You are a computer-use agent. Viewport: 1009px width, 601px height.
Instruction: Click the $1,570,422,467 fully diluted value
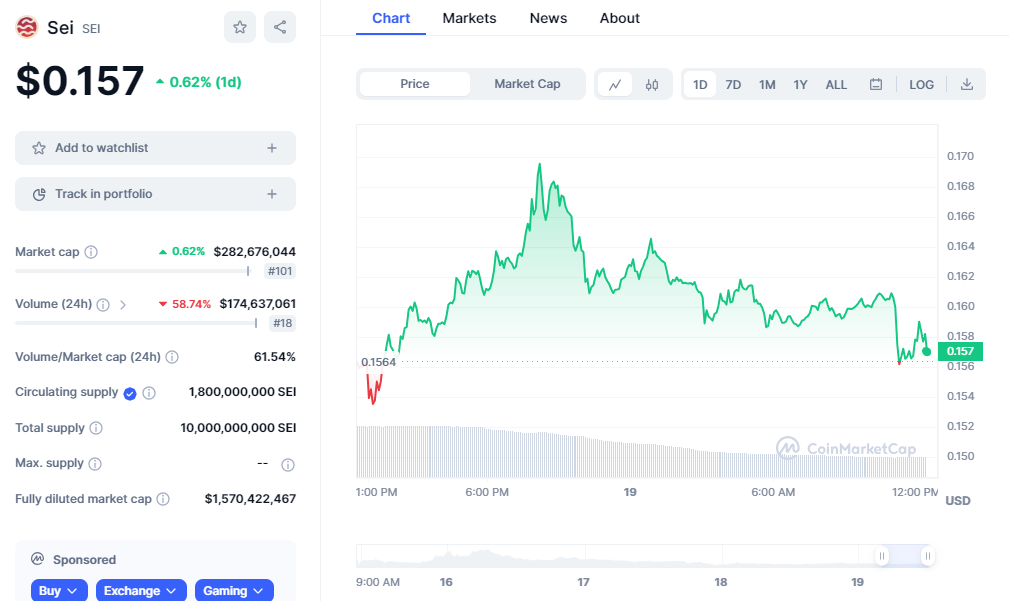250,499
